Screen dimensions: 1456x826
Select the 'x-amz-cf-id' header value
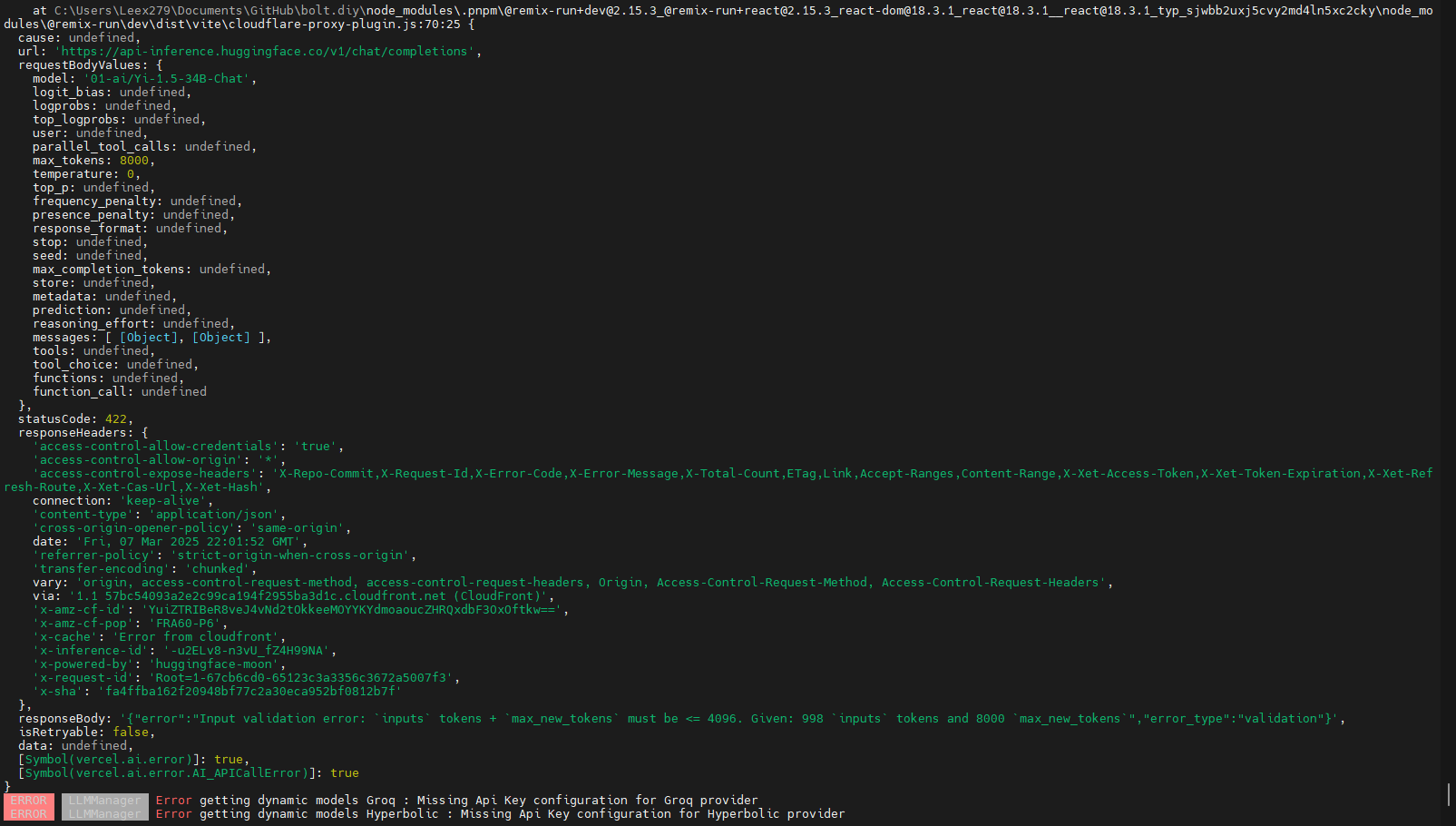pos(352,610)
